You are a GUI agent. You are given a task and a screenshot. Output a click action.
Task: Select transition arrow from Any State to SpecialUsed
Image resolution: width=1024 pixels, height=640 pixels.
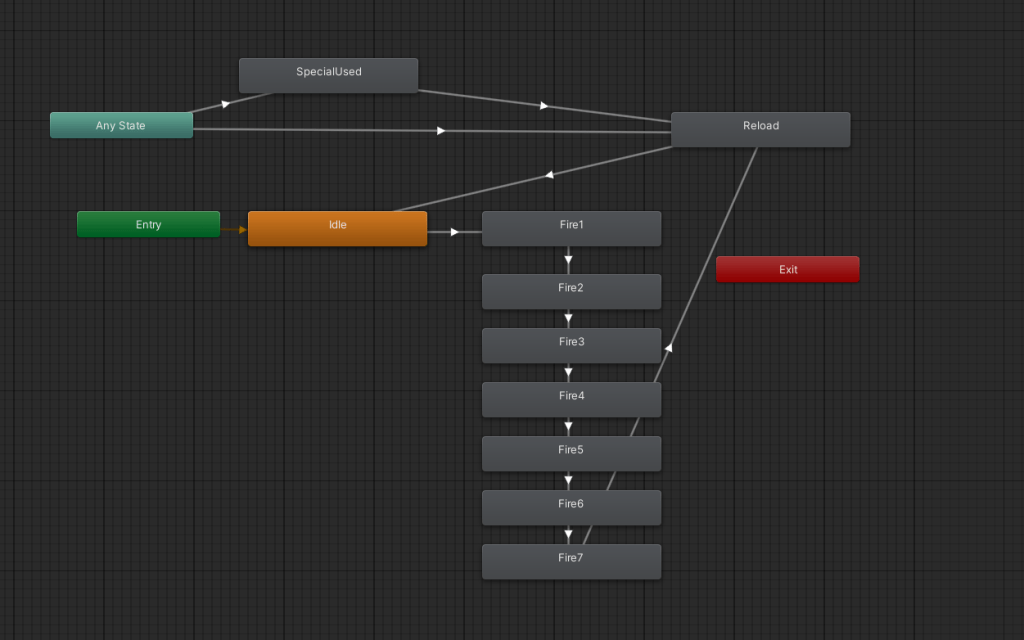pos(226,103)
